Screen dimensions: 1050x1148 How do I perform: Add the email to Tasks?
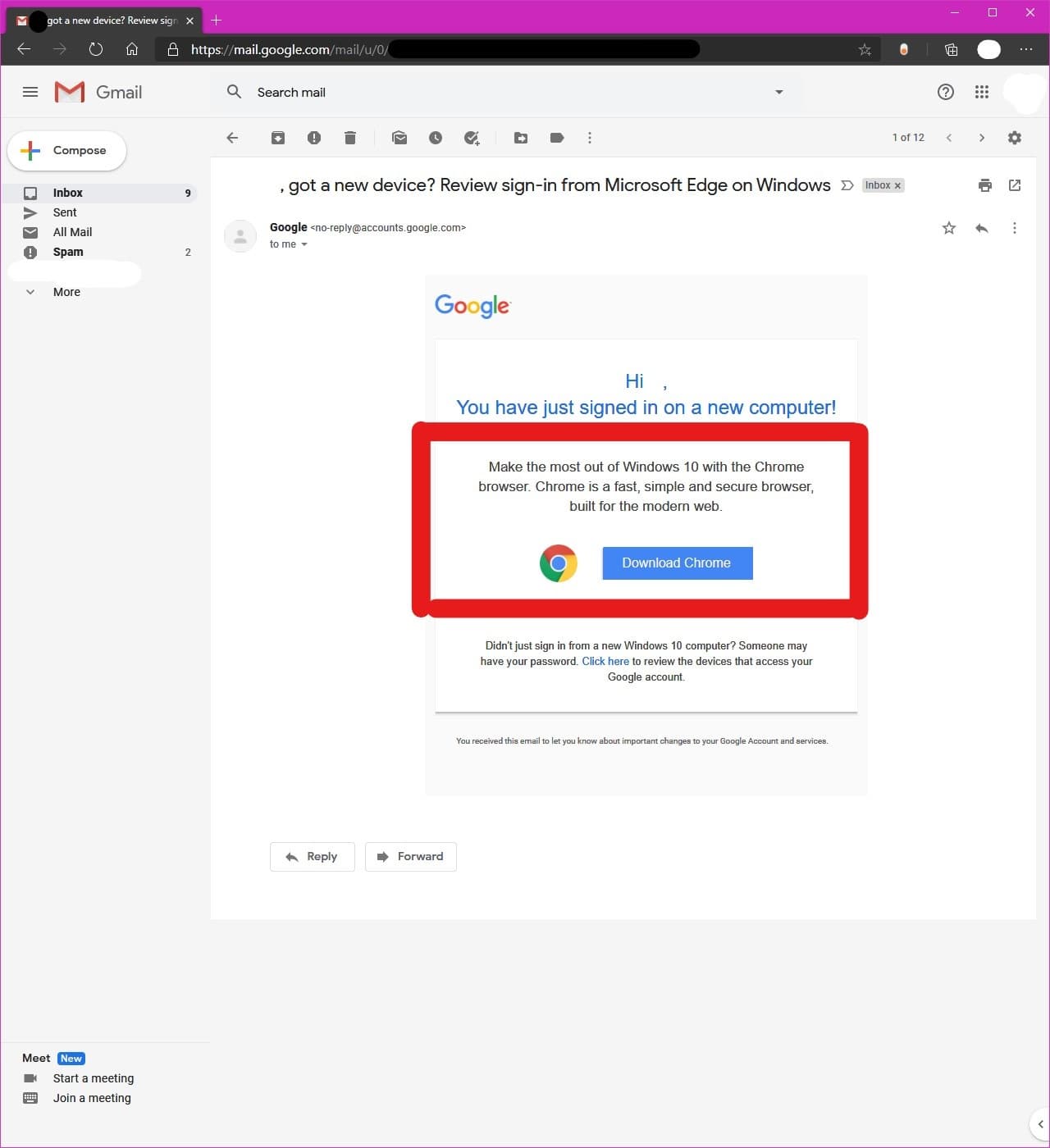[x=472, y=138]
